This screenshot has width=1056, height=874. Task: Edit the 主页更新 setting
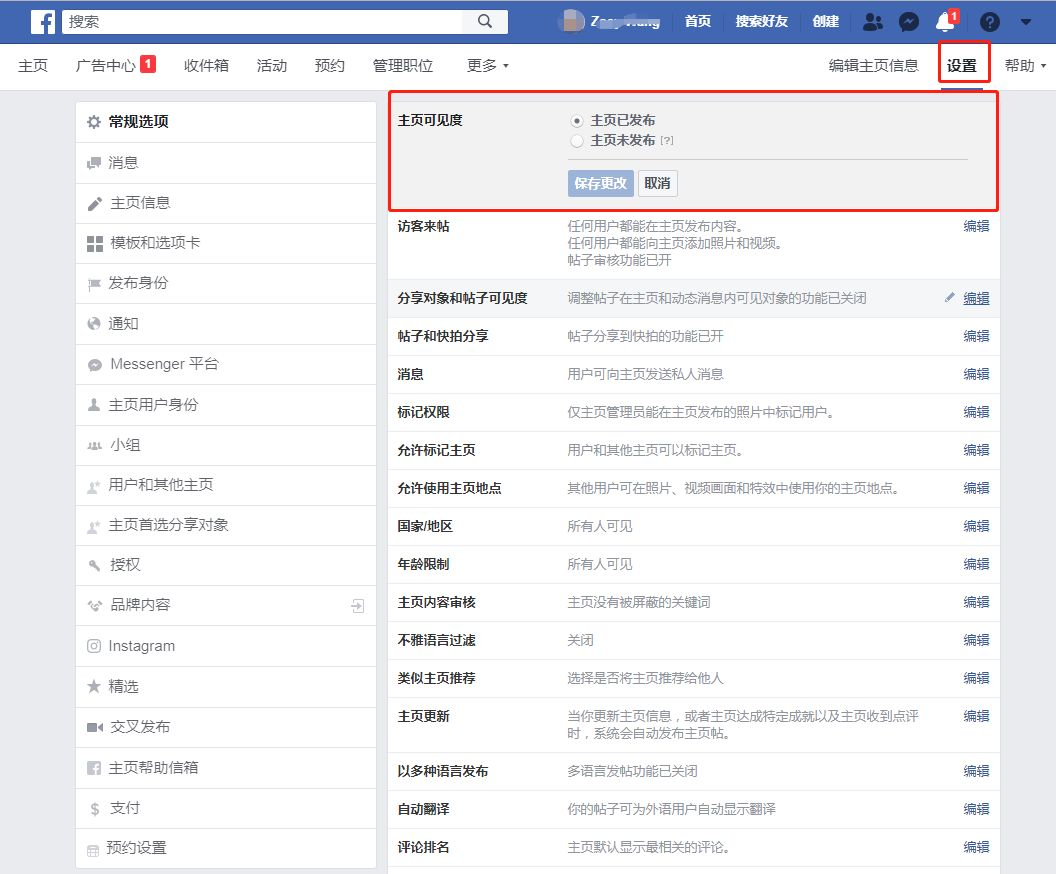976,716
